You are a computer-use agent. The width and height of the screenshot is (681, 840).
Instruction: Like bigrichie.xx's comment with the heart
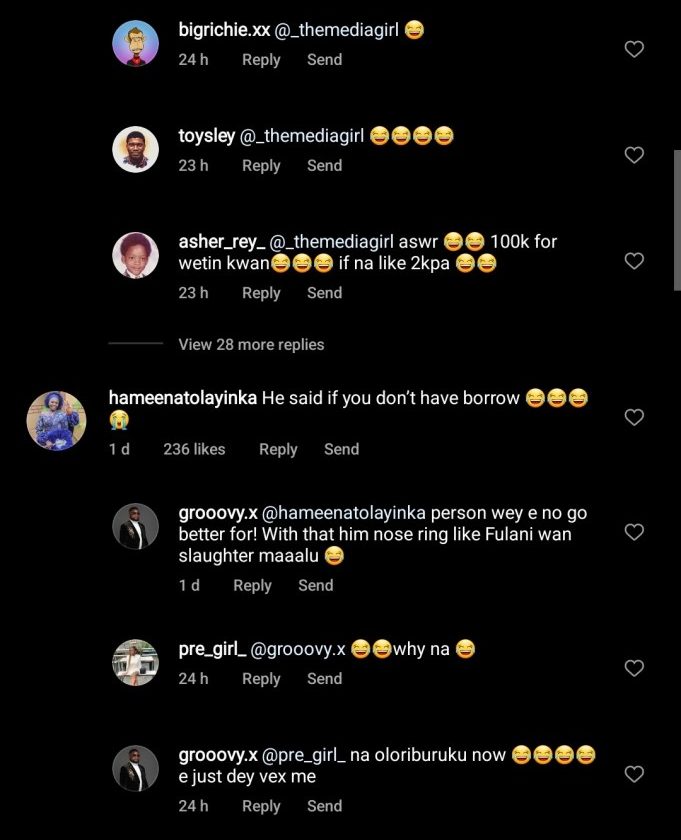(x=634, y=49)
